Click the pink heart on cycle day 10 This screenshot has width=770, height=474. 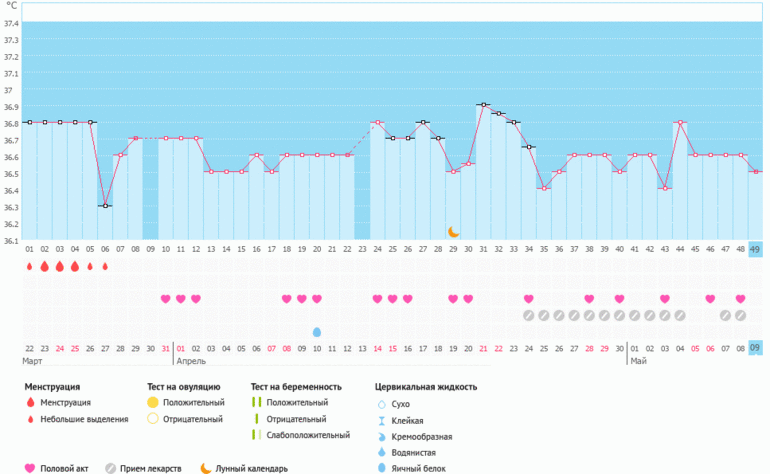[x=166, y=299]
